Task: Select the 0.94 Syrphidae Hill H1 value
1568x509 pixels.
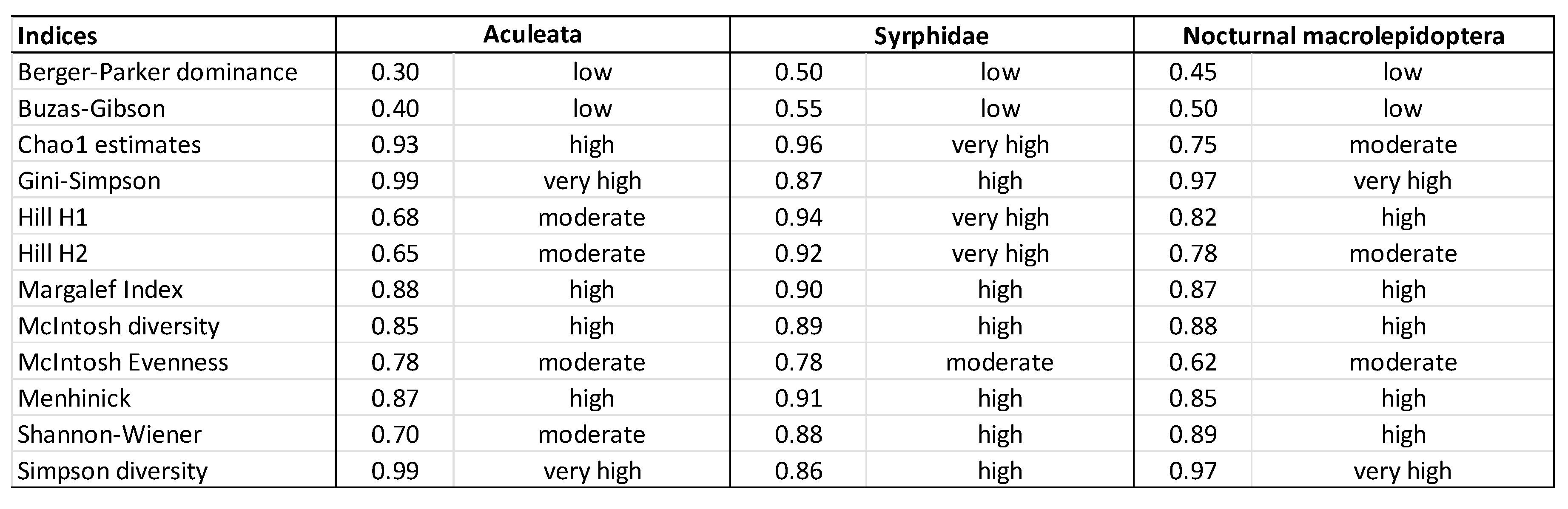Action: pos(799,217)
